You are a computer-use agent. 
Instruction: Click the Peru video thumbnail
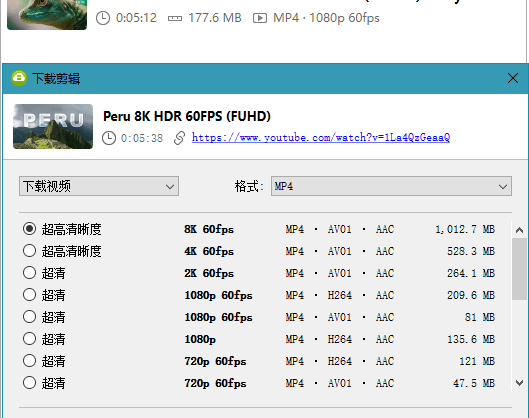[53, 126]
